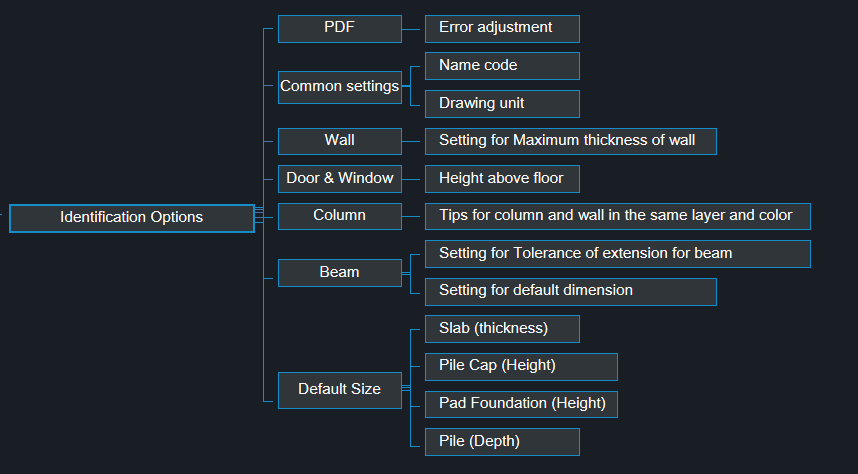This screenshot has height=474, width=858.
Task: Click the Beam node
Action: click(x=339, y=273)
